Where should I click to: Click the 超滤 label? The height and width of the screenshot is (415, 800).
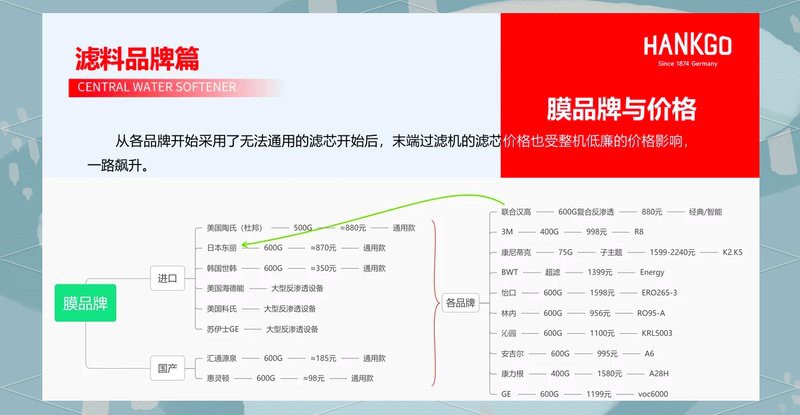pos(552,272)
